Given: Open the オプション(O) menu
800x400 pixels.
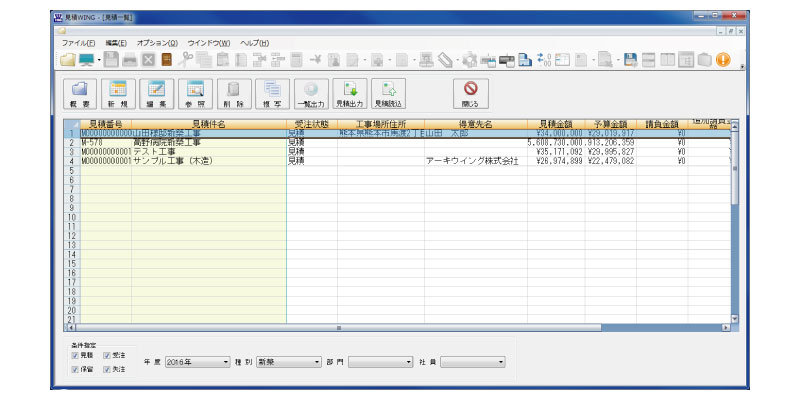Looking at the screenshot, I should [157, 43].
